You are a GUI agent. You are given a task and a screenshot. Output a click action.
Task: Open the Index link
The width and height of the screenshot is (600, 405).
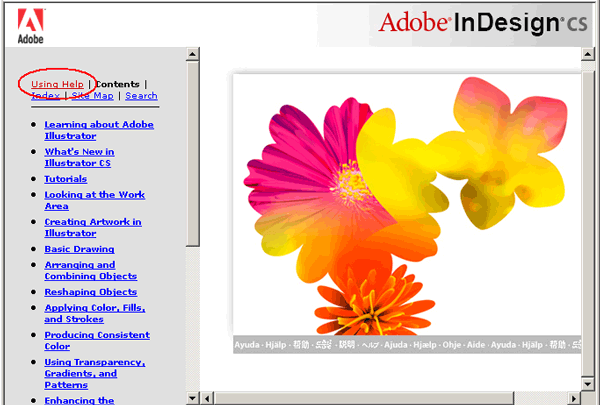[x=46, y=96]
